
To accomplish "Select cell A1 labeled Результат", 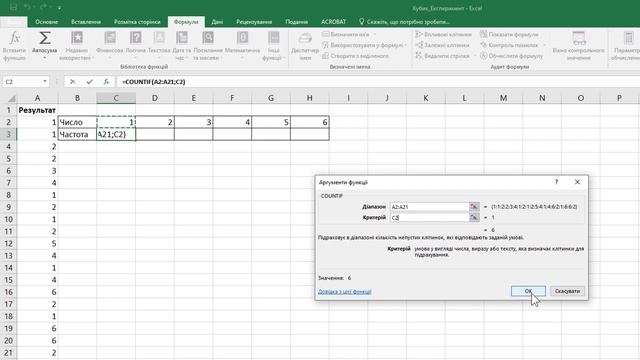I will [x=37, y=110].
